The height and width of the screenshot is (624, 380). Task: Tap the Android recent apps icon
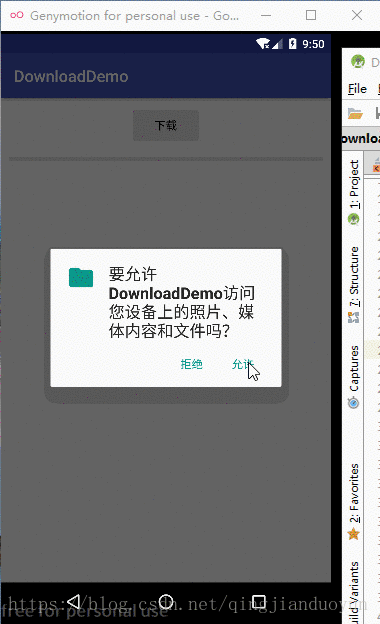[259, 601]
